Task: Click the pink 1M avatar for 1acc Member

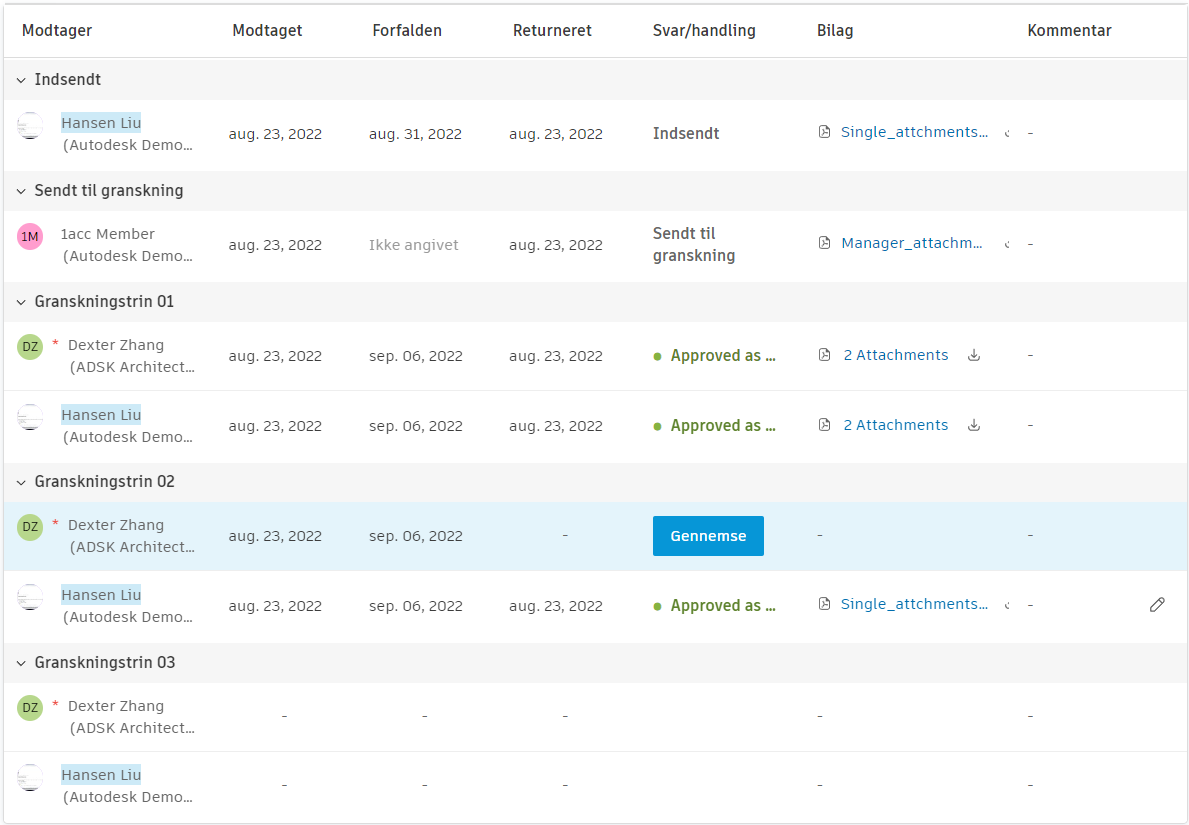Action: point(30,237)
